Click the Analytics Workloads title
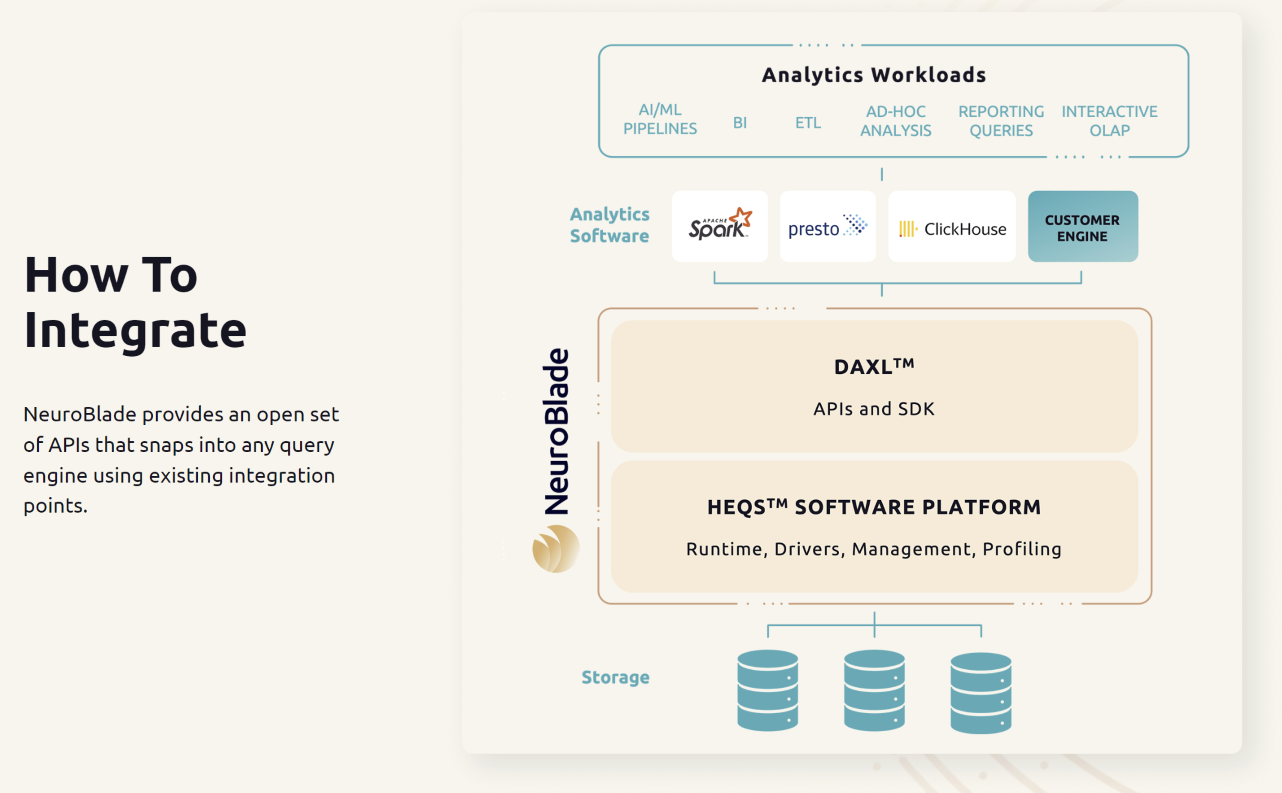Image resolution: width=1282 pixels, height=793 pixels. click(874, 75)
